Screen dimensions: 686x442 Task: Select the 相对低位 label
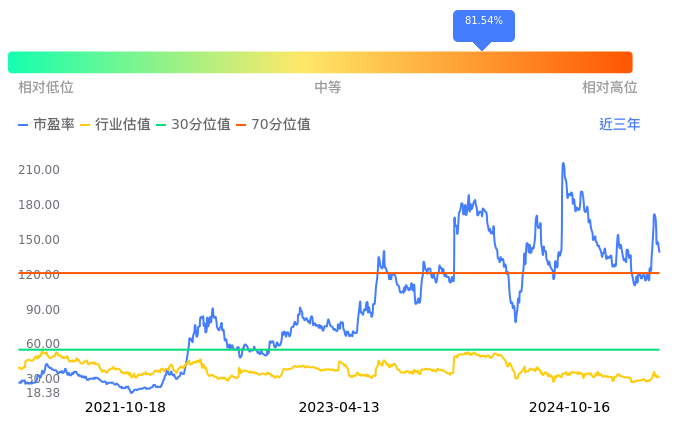tap(46, 88)
